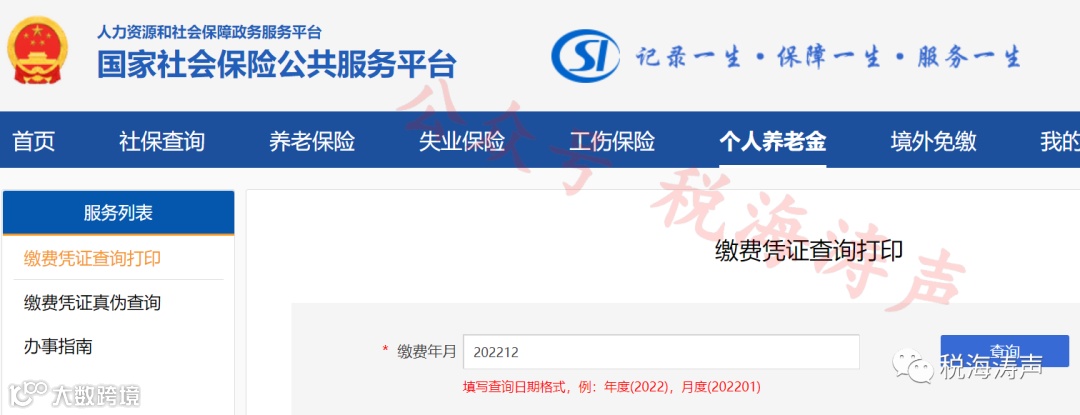Click the 服务列表 sidebar header
Image resolution: width=1080 pixels, height=415 pixels.
(x=118, y=213)
